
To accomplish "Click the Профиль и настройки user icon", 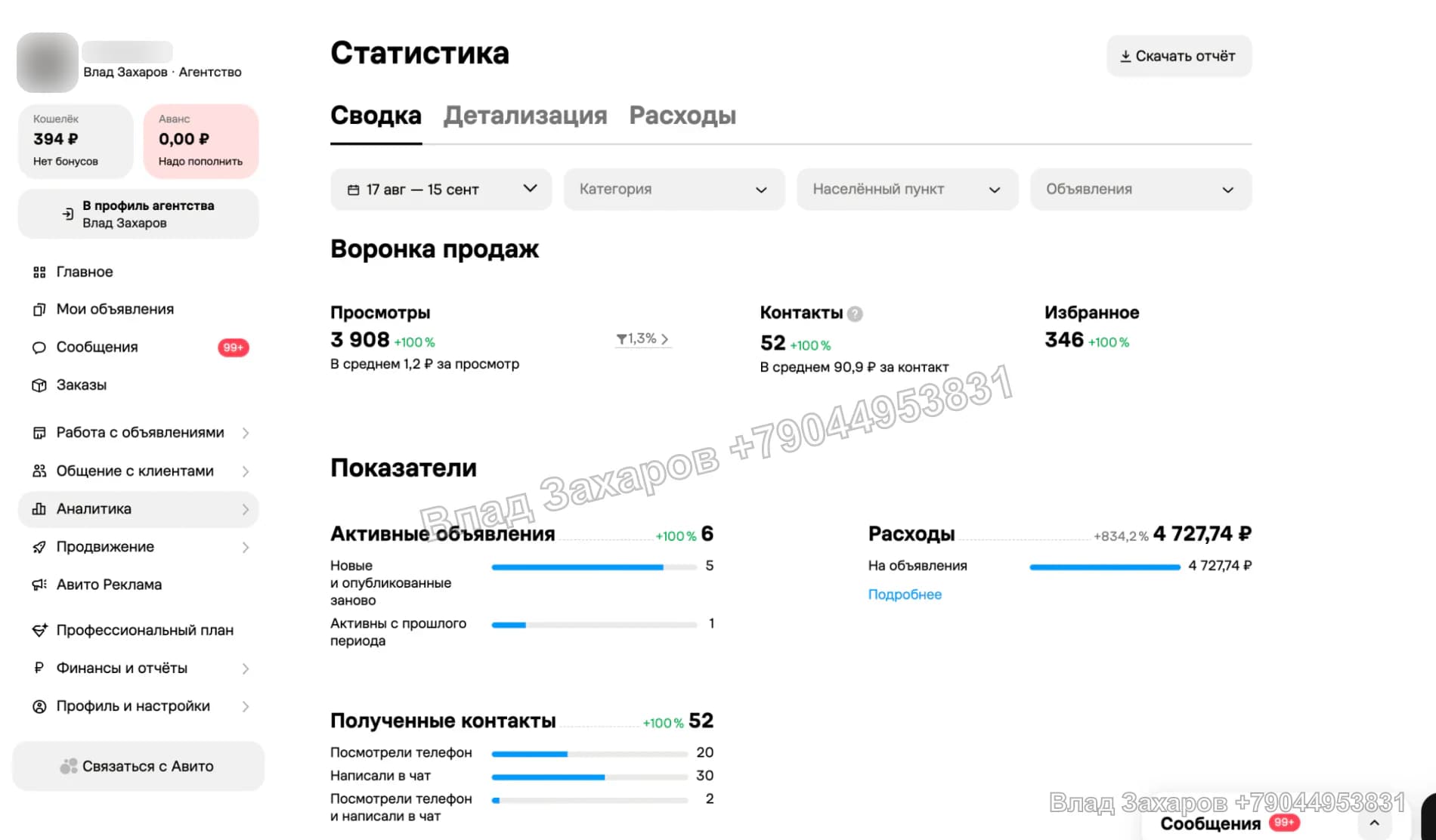I will [39, 706].
